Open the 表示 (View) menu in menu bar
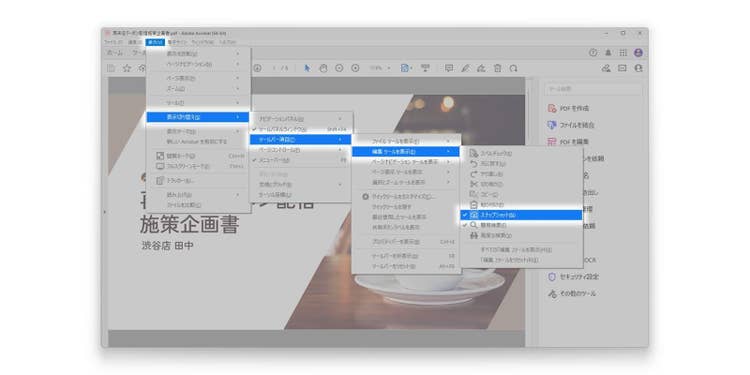Image resolution: width=750 pixels, height=375 pixels. click(x=155, y=43)
